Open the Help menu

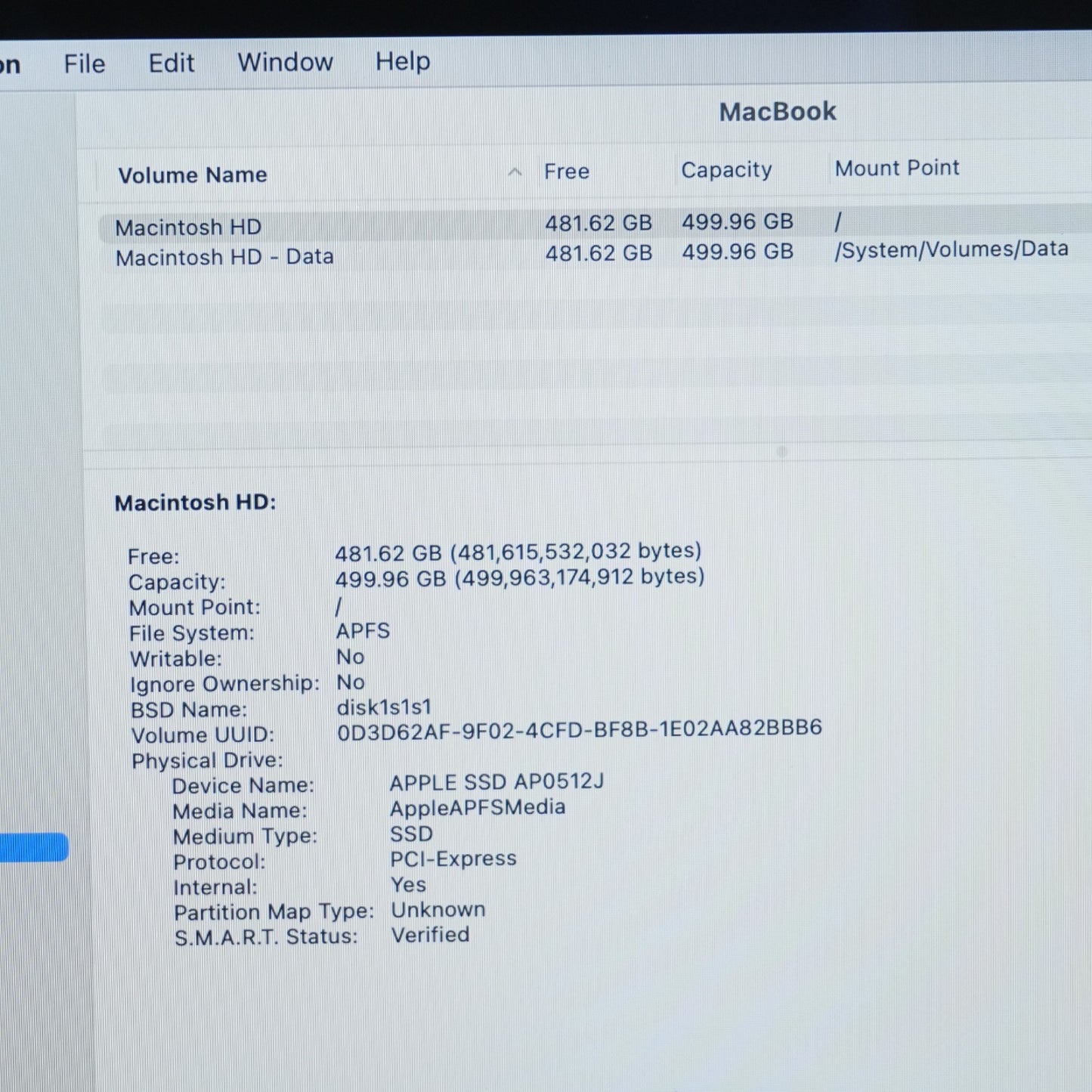[403, 61]
